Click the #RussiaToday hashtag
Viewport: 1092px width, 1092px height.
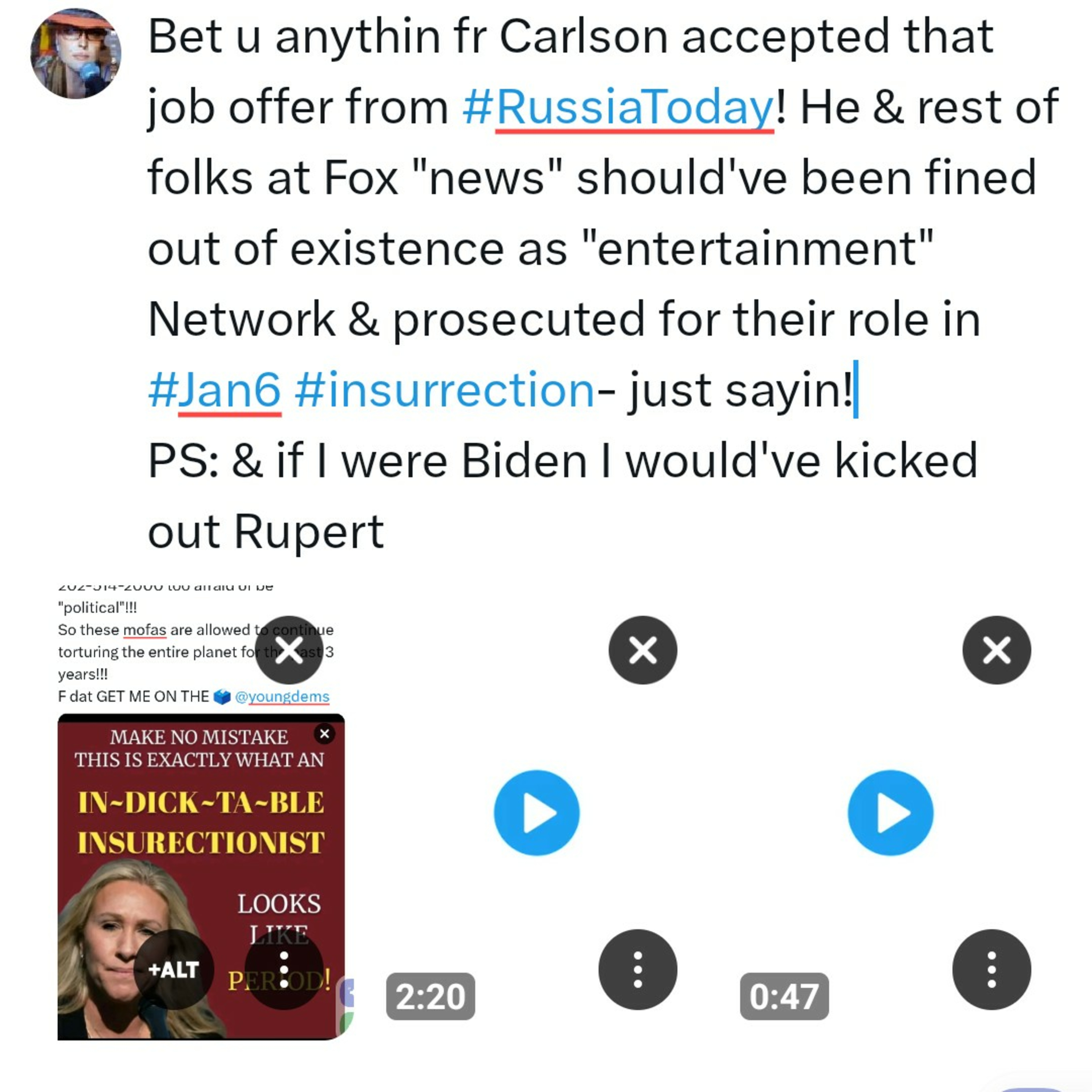[618, 107]
